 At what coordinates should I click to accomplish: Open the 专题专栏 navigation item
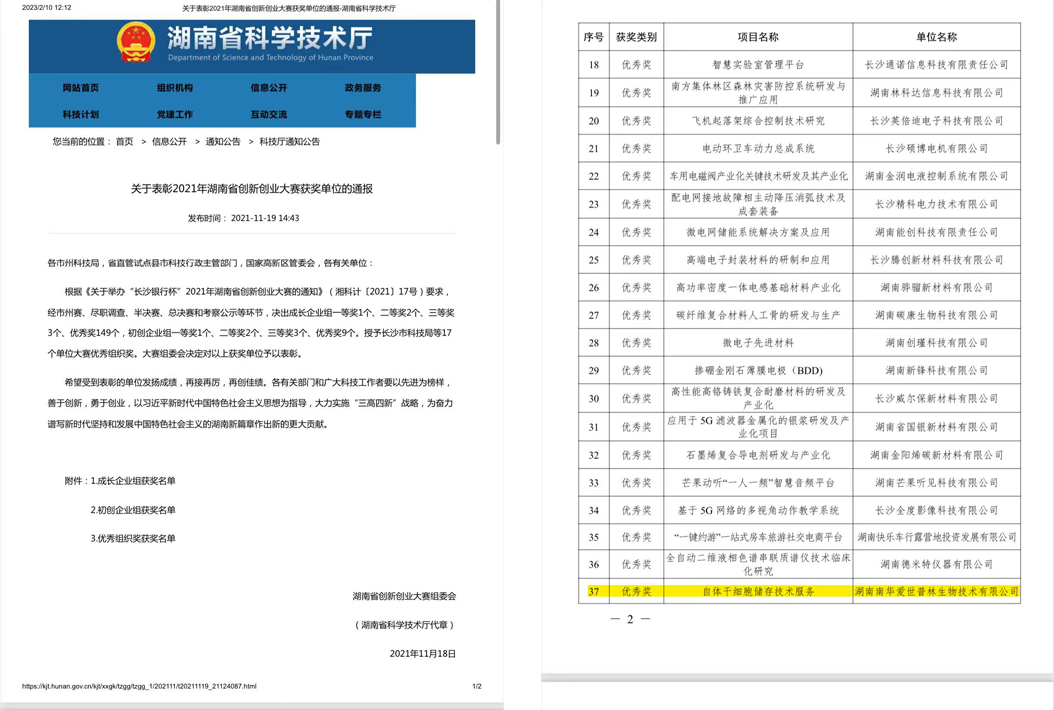click(363, 114)
